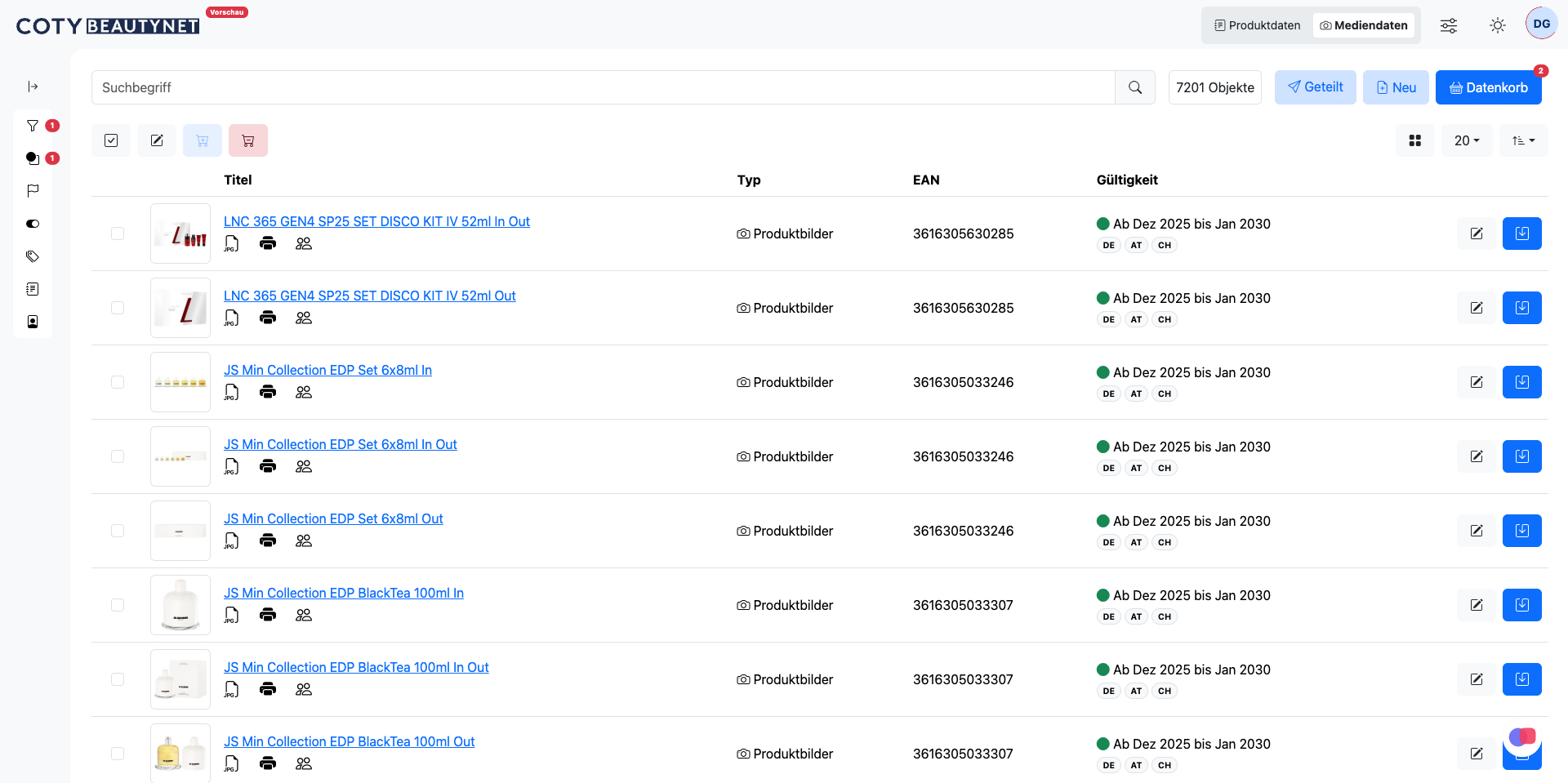This screenshot has height=783, width=1568.
Task: Click the 7201 Objekte counter
Action: click(1215, 87)
